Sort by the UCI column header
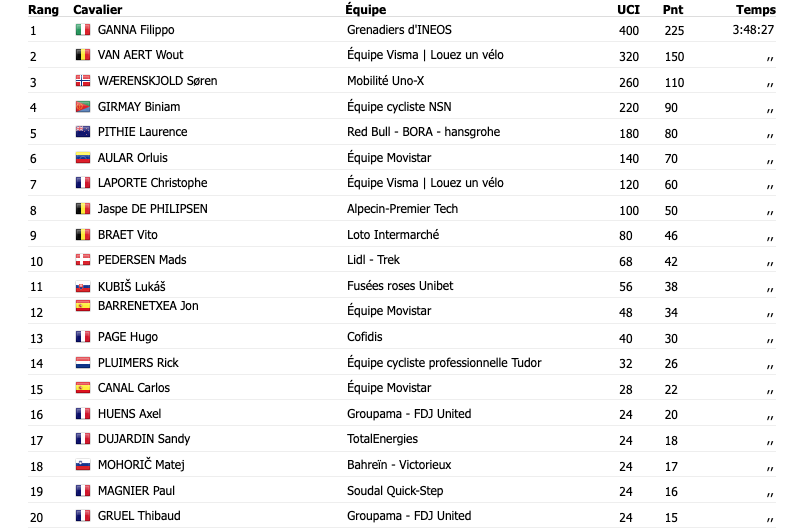The height and width of the screenshot is (529, 787). coord(628,10)
